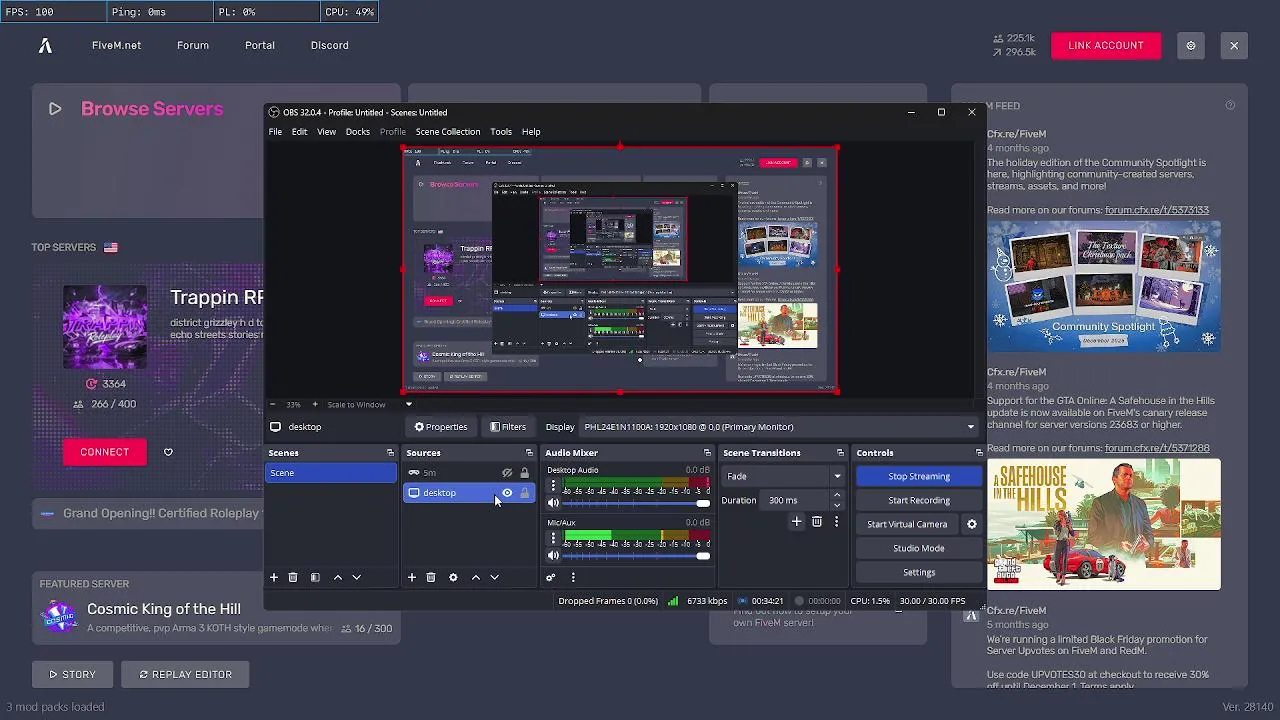Image resolution: width=1280 pixels, height=720 pixels.
Task: Open advanced audio properties gears in Audio Mixer
Action: [550, 577]
